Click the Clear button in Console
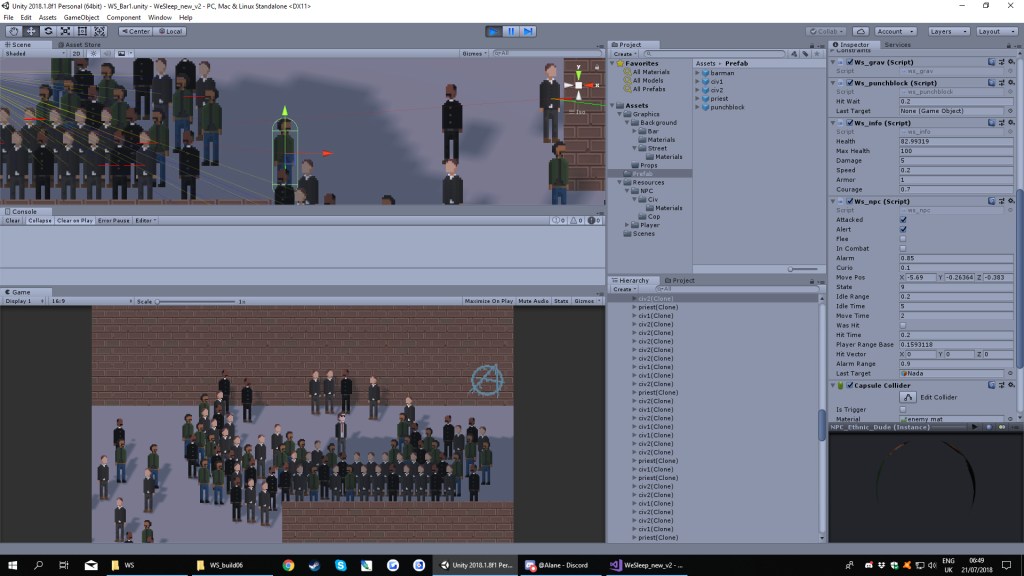The width and height of the screenshot is (1024, 576). pyautogui.click(x=13, y=220)
